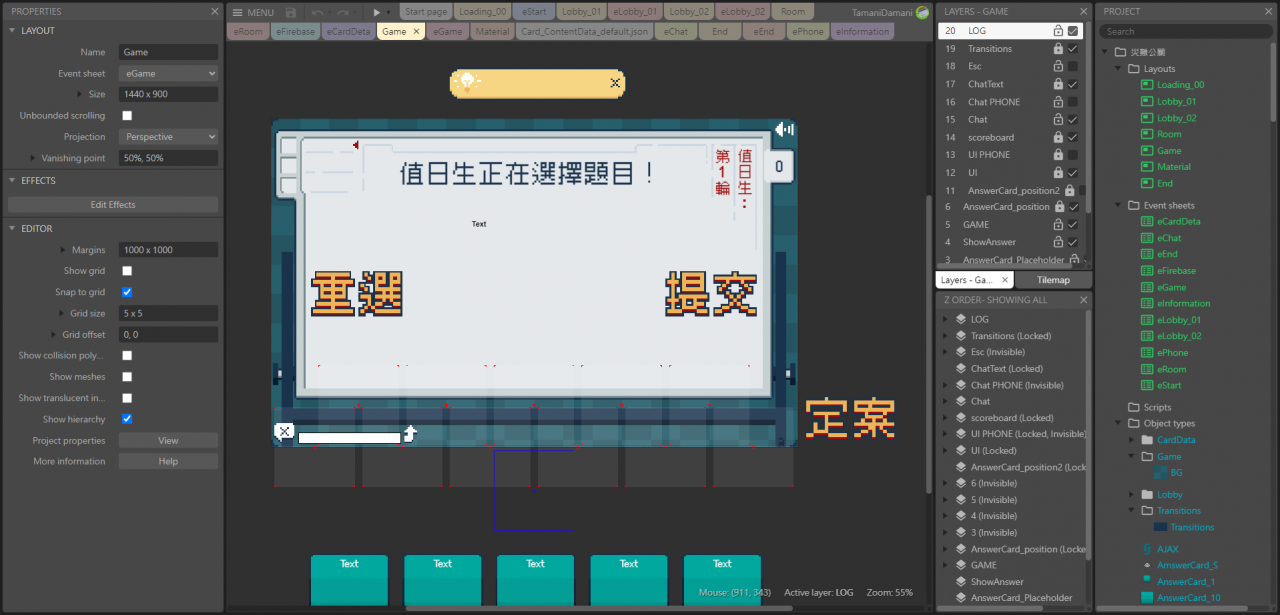The height and width of the screenshot is (615, 1280).
Task: Click the Save project icon
Action: click(x=290, y=12)
